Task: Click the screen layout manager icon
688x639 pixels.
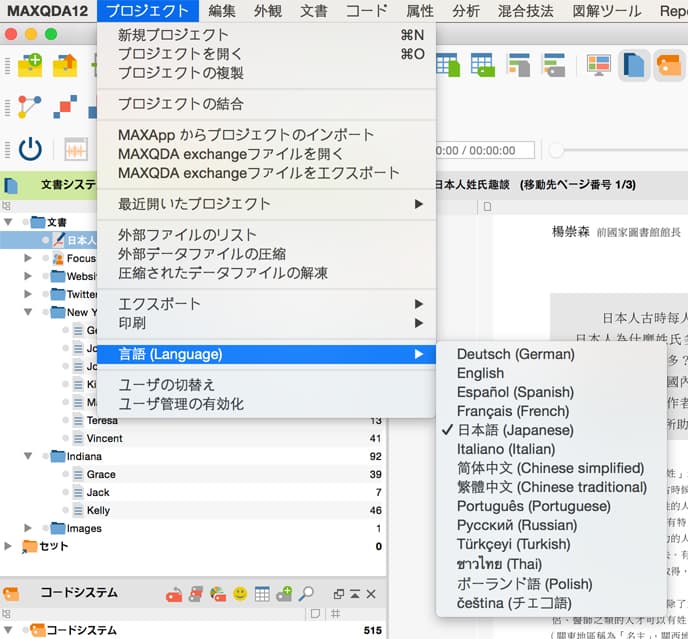Action: [598, 65]
